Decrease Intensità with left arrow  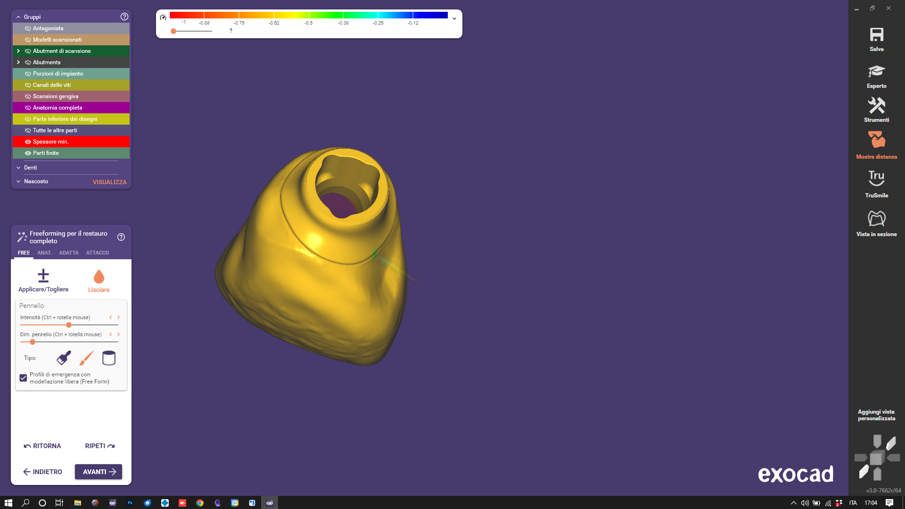click(111, 317)
